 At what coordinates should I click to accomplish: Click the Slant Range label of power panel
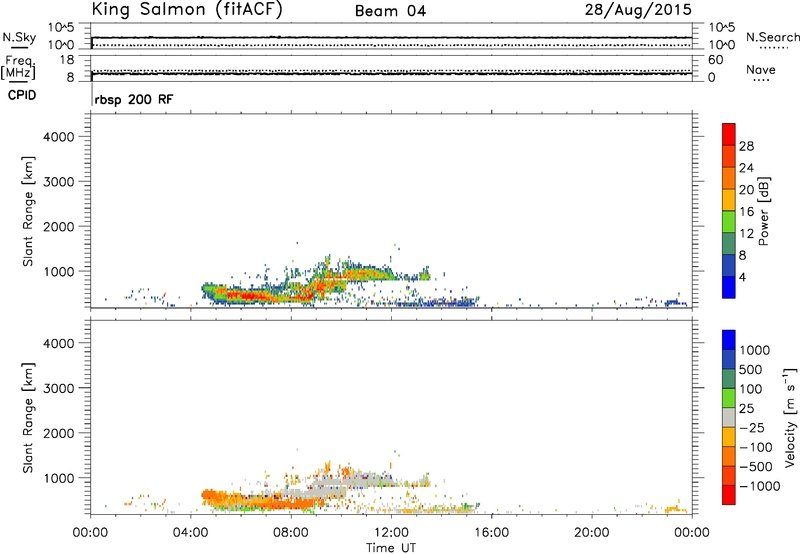tap(28, 211)
